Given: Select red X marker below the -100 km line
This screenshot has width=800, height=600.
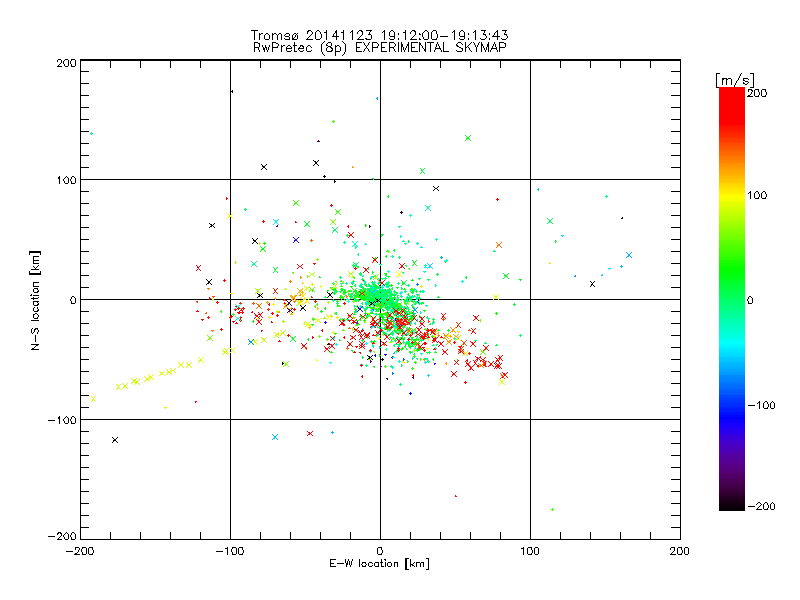Looking at the screenshot, I should (310, 434).
